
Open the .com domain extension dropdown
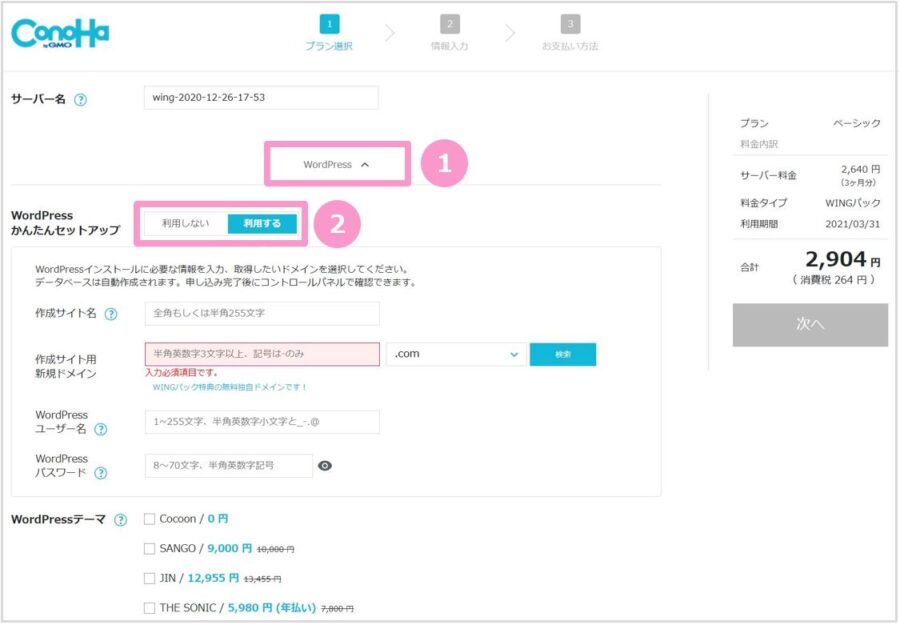[456, 354]
